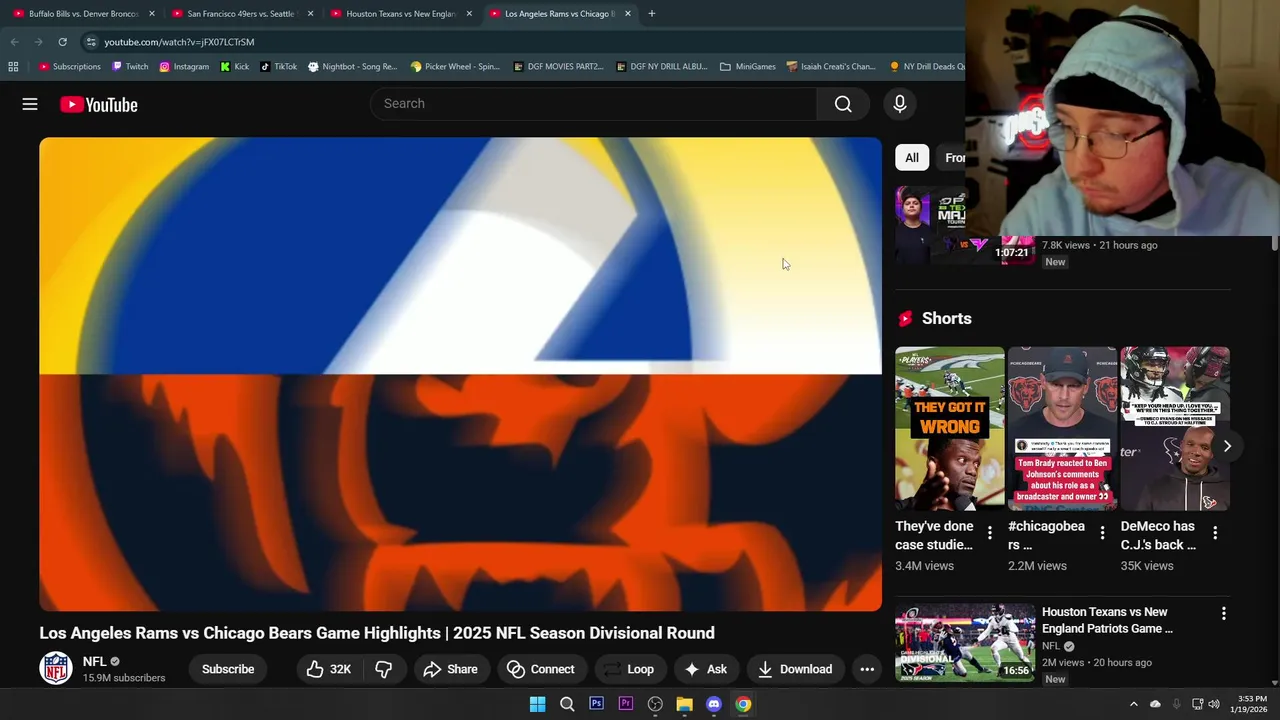Play 'They've done case studies' short thumbnail
Screen dimensions: 1280x720
tap(950, 428)
